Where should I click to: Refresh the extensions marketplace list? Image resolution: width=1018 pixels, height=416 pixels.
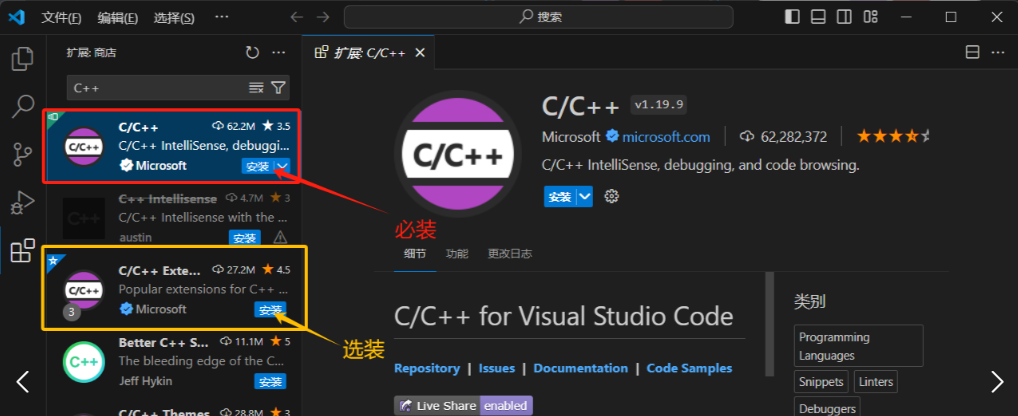[253, 53]
